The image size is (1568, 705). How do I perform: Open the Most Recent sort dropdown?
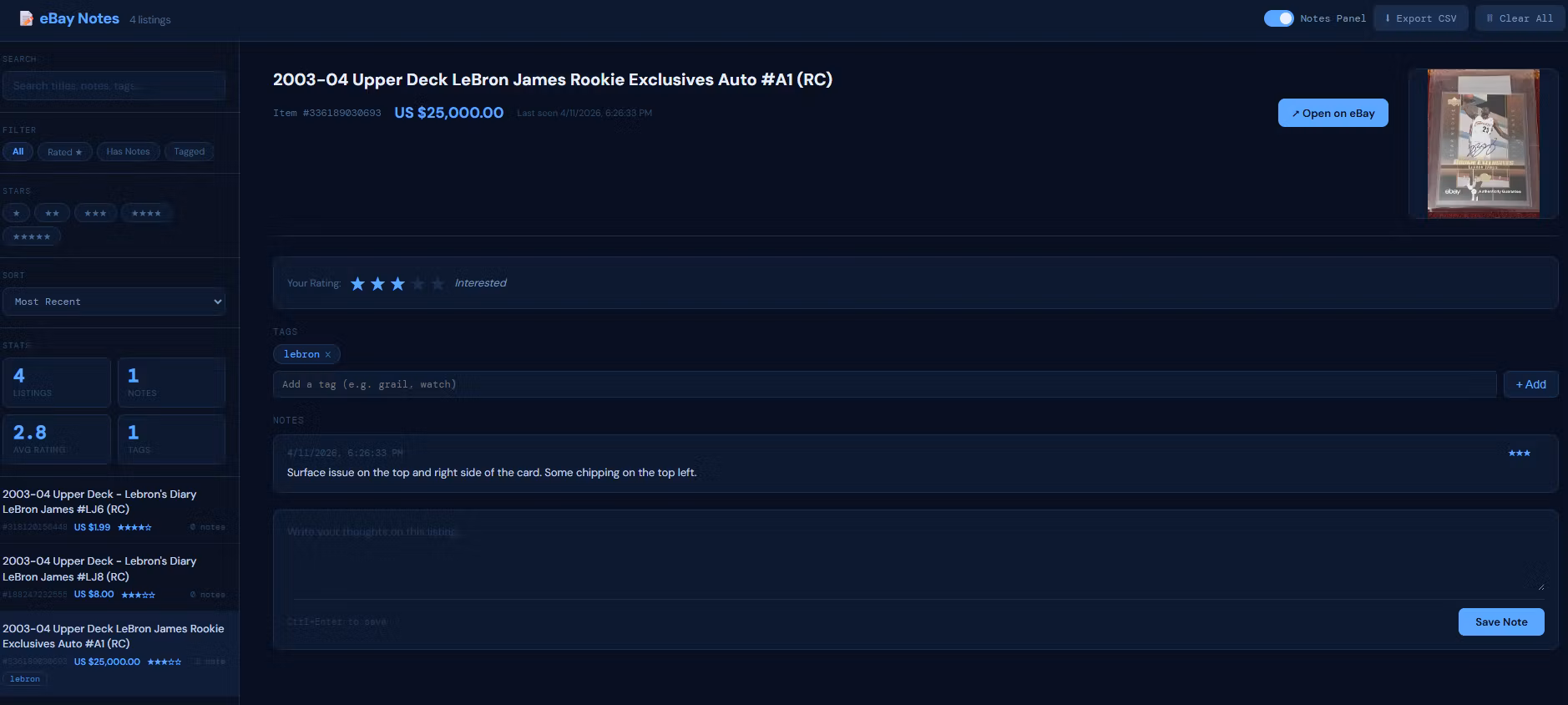(x=114, y=302)
